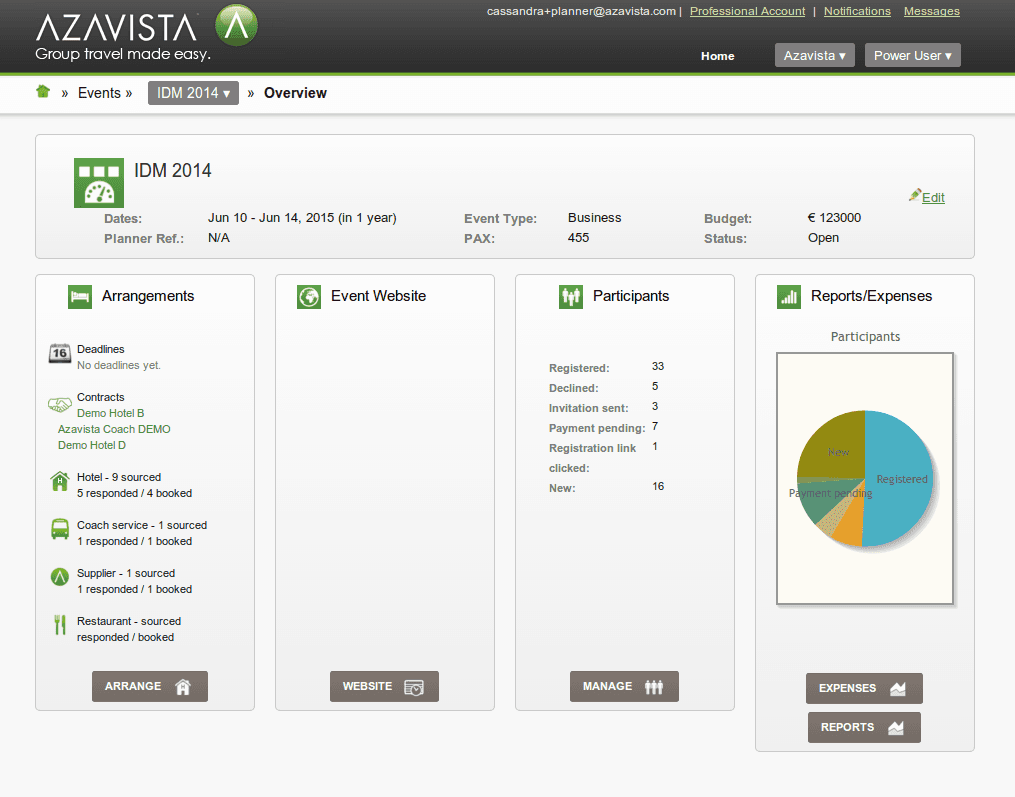Image resolution: width=1015 pixels, height=797 pixels.
Task: Click the Supplier Azavista icon
Action: (60, 576)
